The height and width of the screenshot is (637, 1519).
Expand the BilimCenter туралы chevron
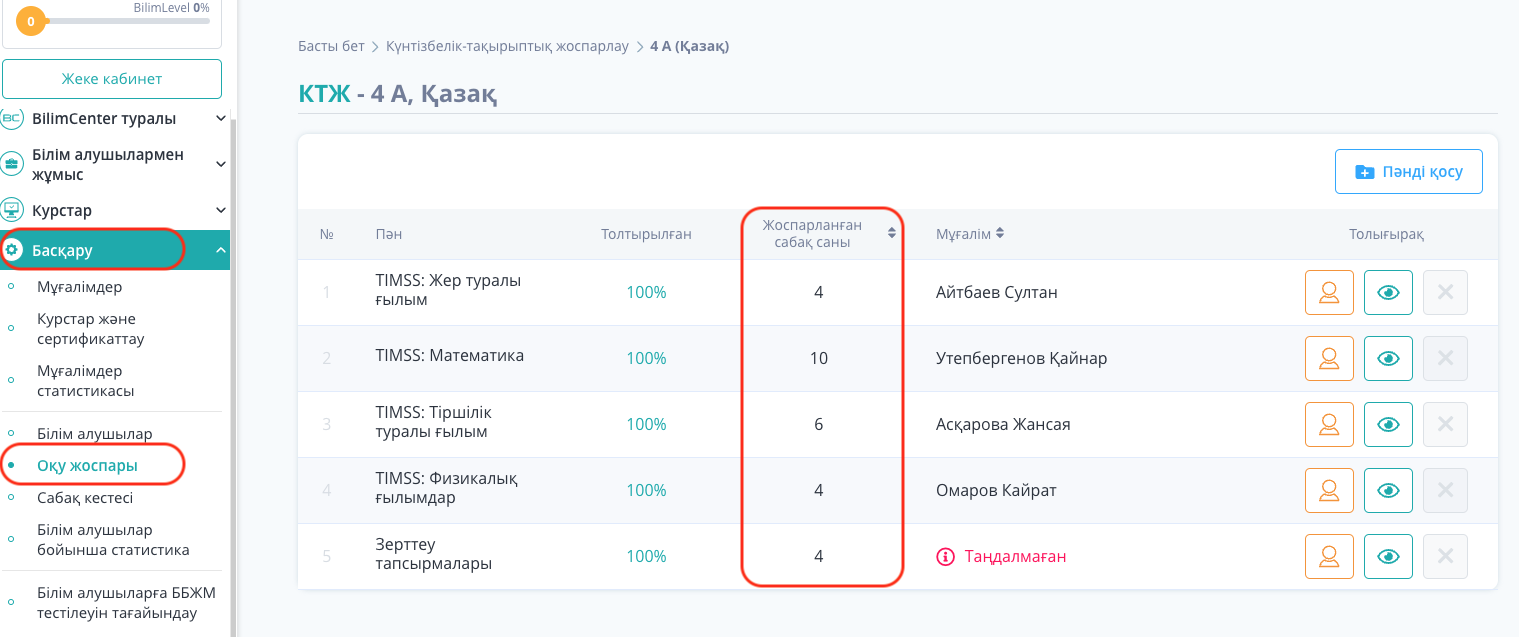[x=221, y=118]
